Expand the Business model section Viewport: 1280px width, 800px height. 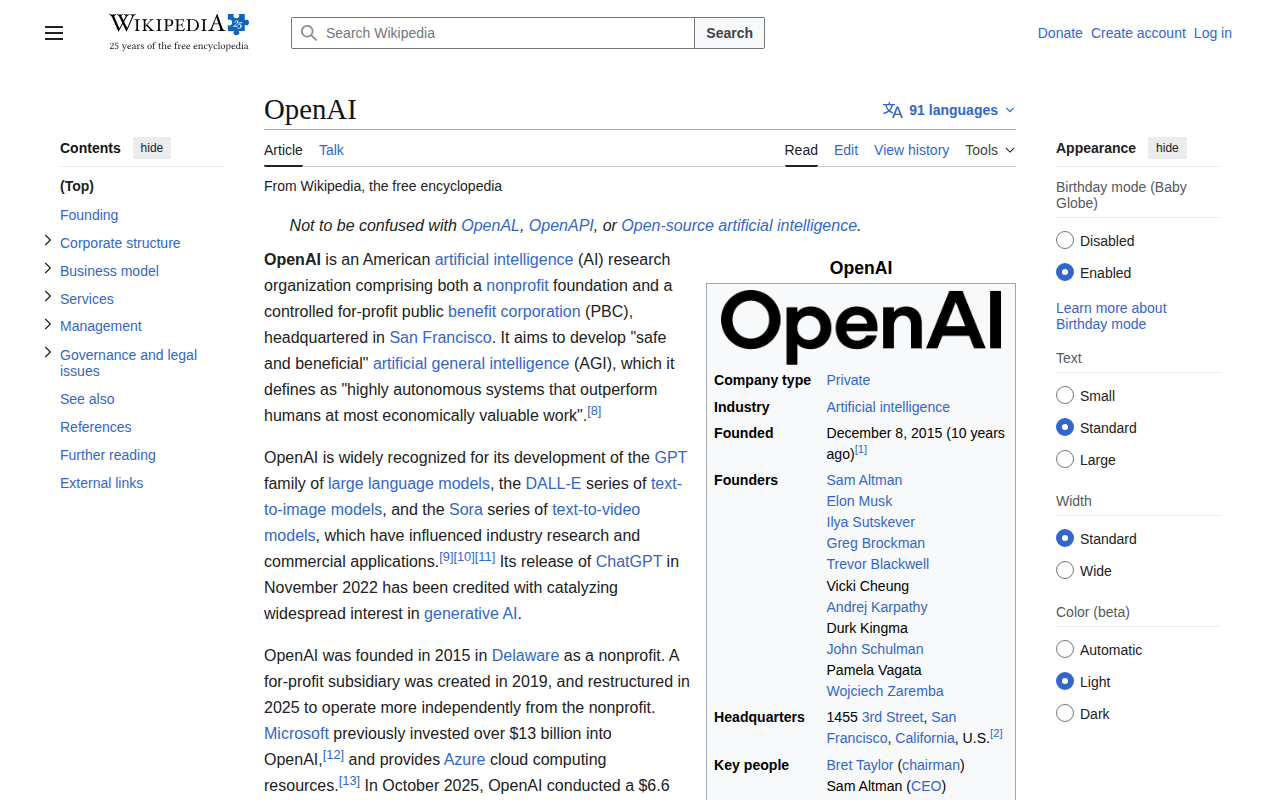[47, 269]
